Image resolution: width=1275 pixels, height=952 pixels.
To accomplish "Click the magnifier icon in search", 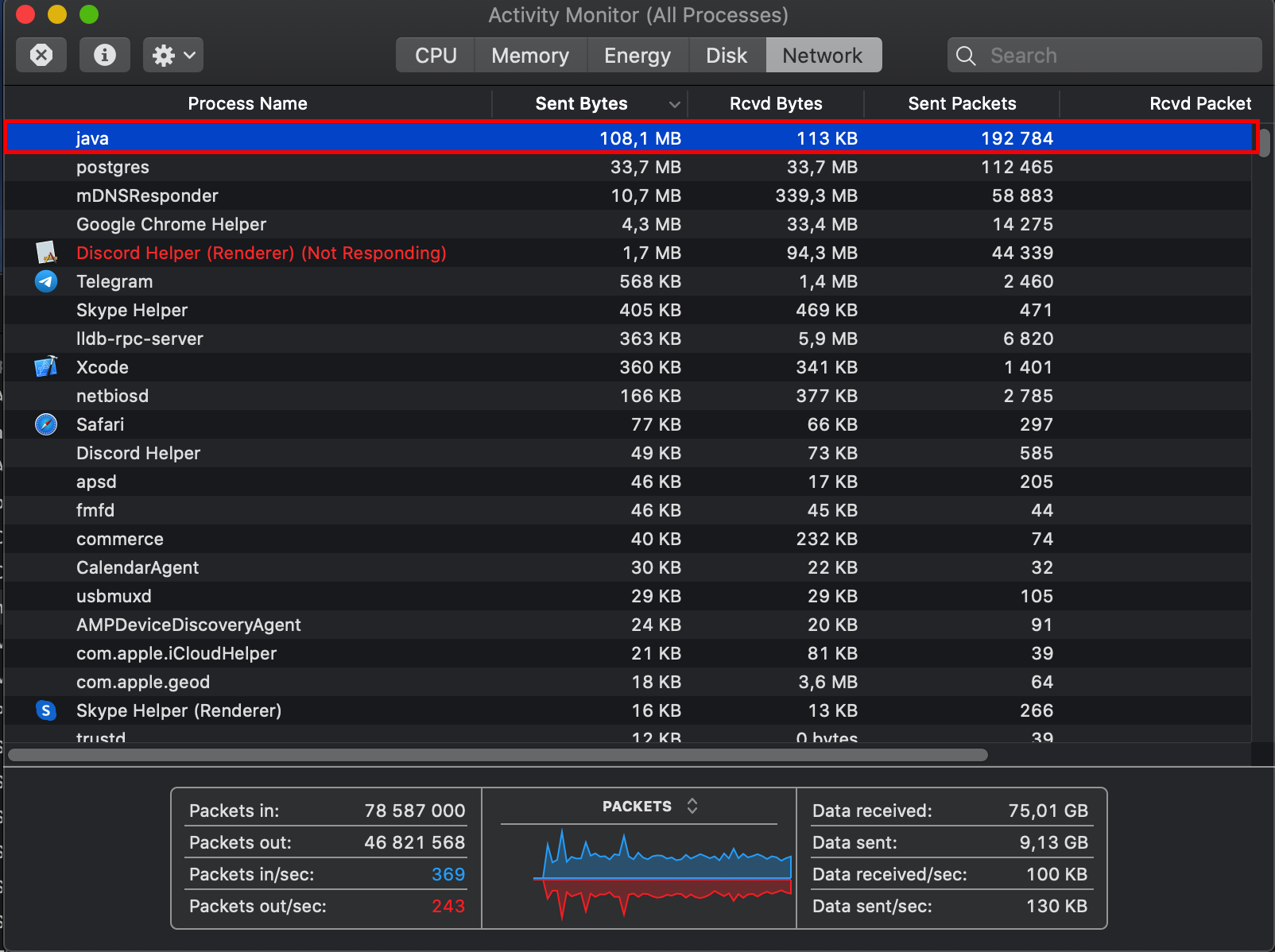I will tap(966, 56).
